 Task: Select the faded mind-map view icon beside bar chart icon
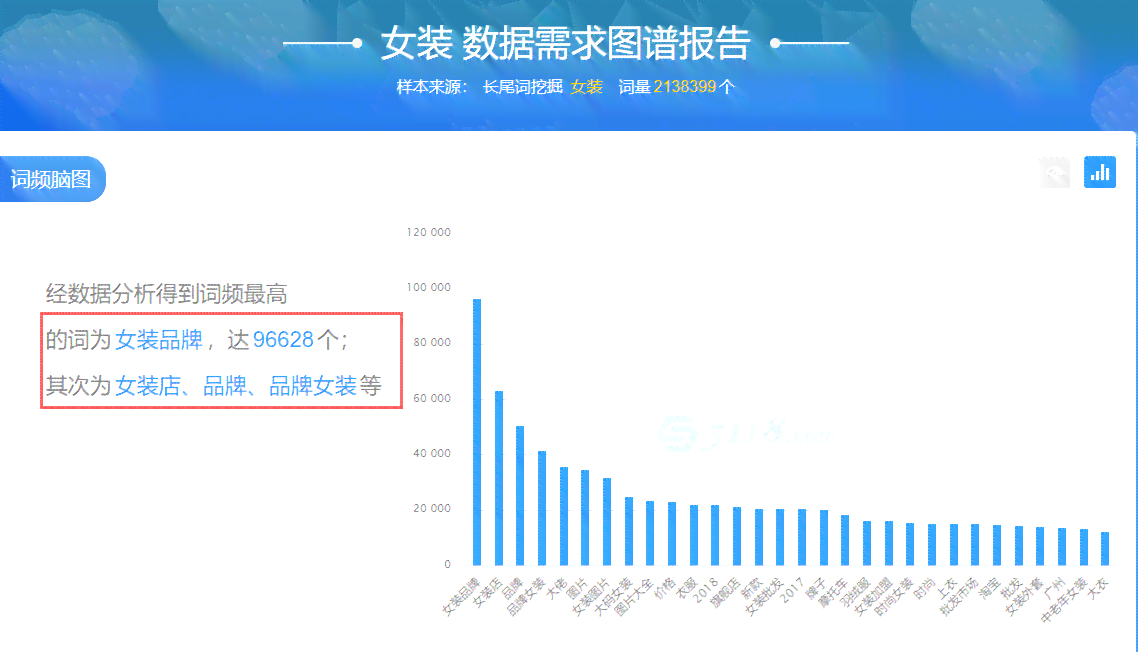click(1055, 172)
